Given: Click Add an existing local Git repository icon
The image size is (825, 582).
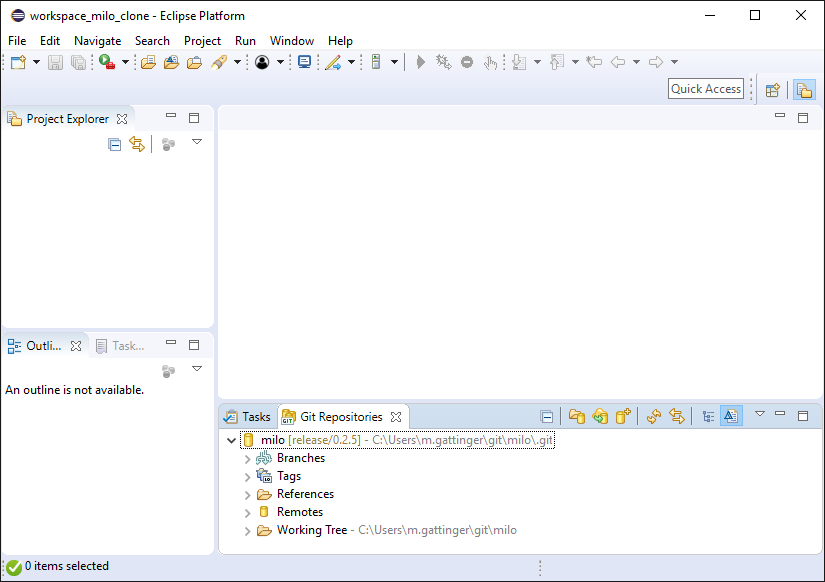Looking at the screenshot, I should pos(577,417).
